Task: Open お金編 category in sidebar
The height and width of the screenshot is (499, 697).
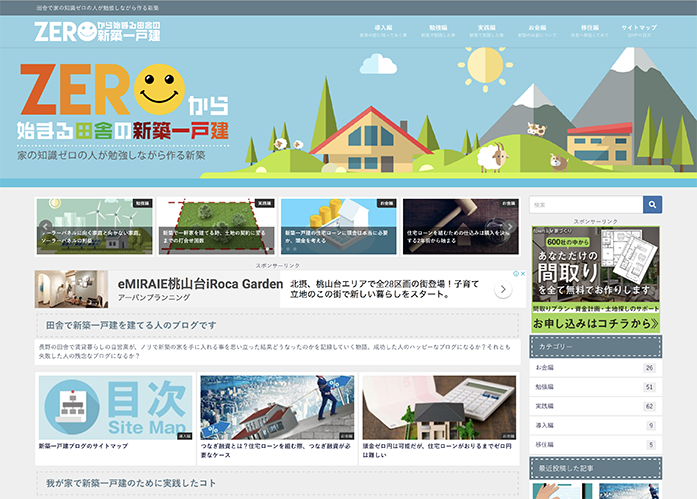Action: [596, 368]
